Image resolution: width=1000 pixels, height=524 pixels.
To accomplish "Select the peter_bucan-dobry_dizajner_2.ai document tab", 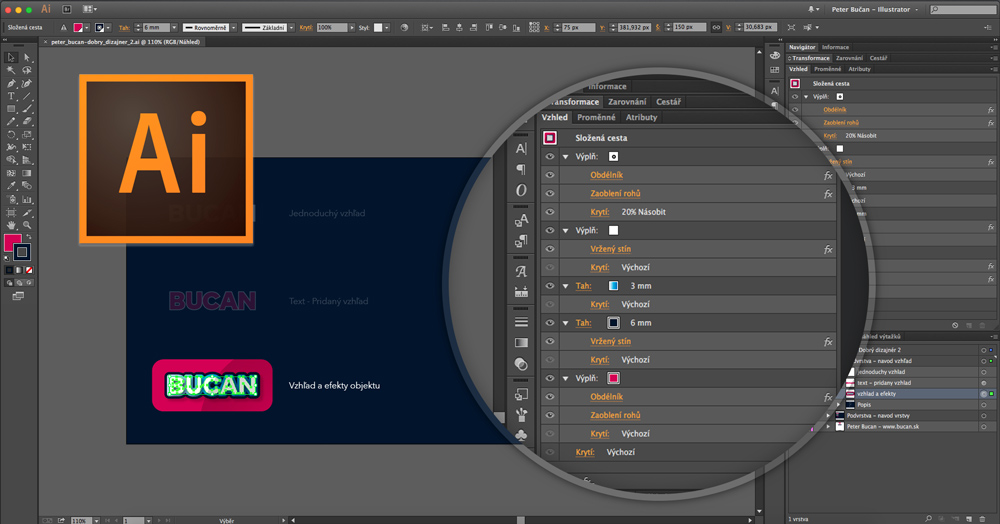I will point(126,42).
